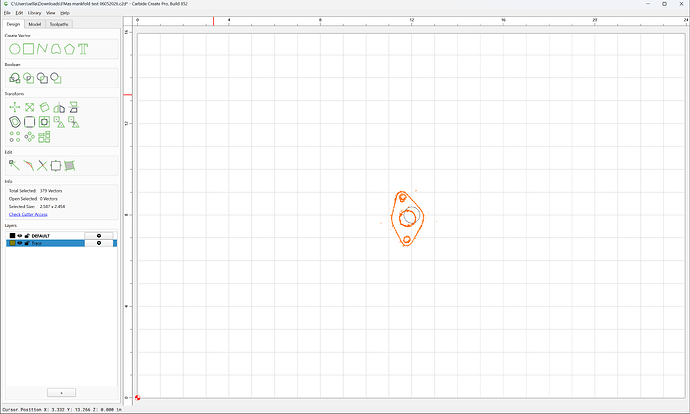Open the Edit menu
This screenshot has width=690, height=414.
(x=19, y=13)
